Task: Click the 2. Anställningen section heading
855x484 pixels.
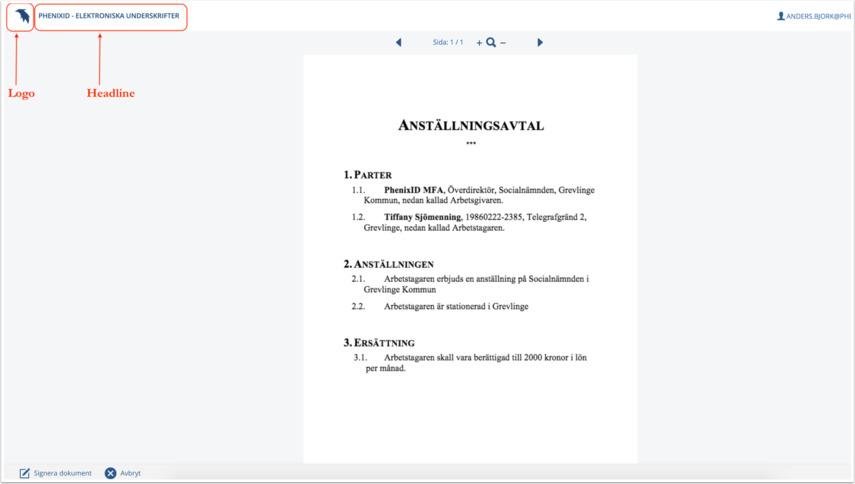Action: (x=389, y=264)
